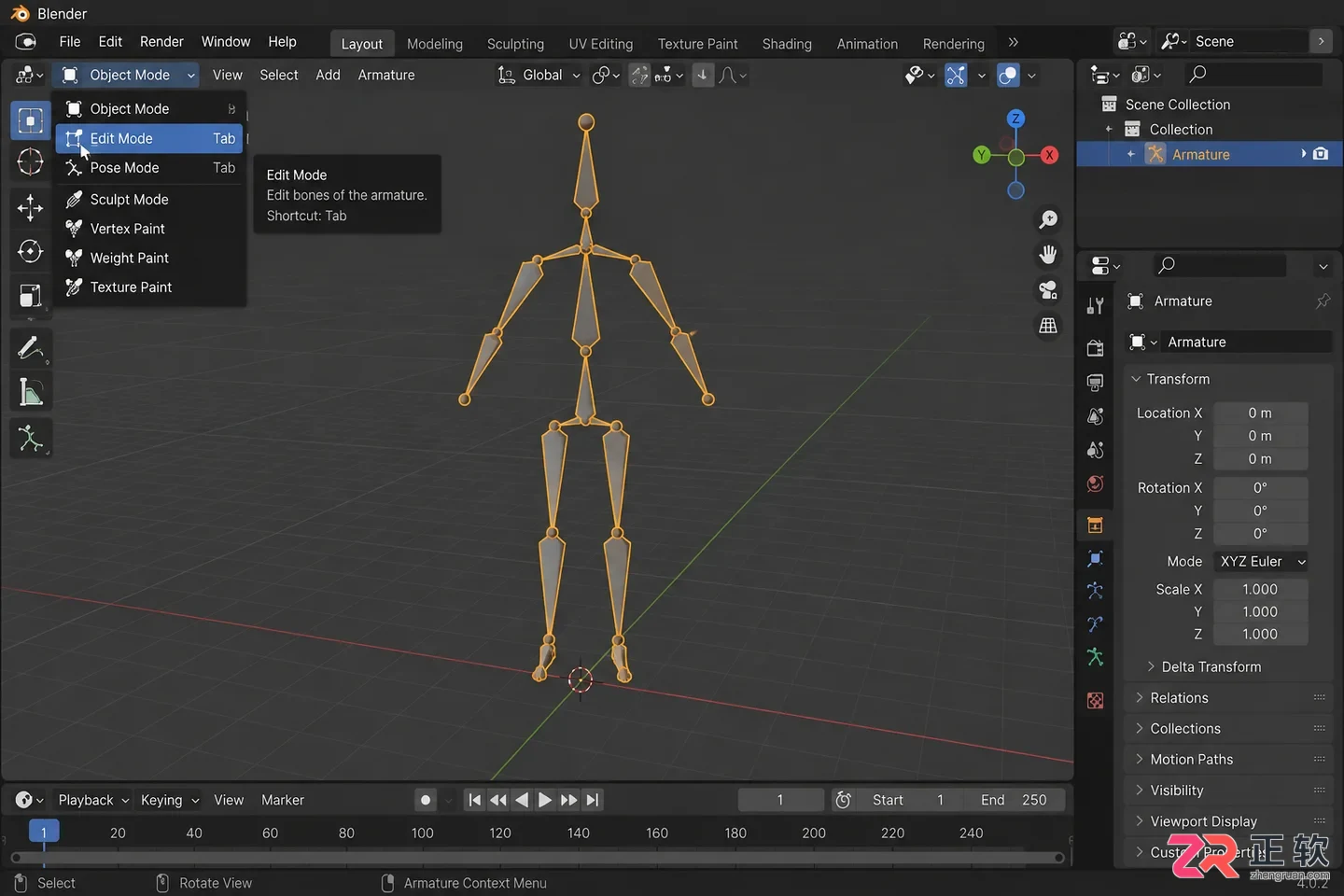The image size is (1344, 896).
Task: Choose Weight Paint from the mode list
Action: 149,258
